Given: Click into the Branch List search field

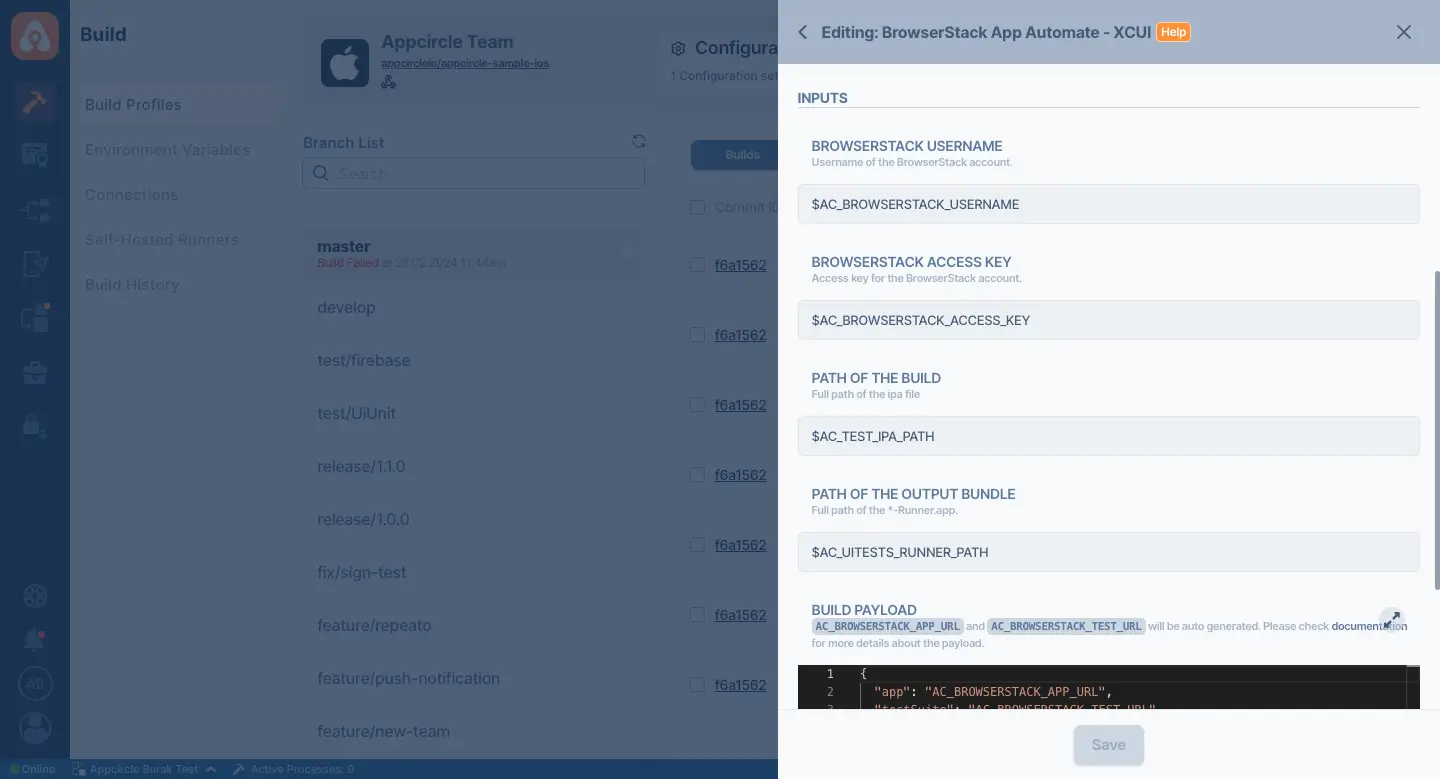Looking at the screenshot, I should 474,173.
